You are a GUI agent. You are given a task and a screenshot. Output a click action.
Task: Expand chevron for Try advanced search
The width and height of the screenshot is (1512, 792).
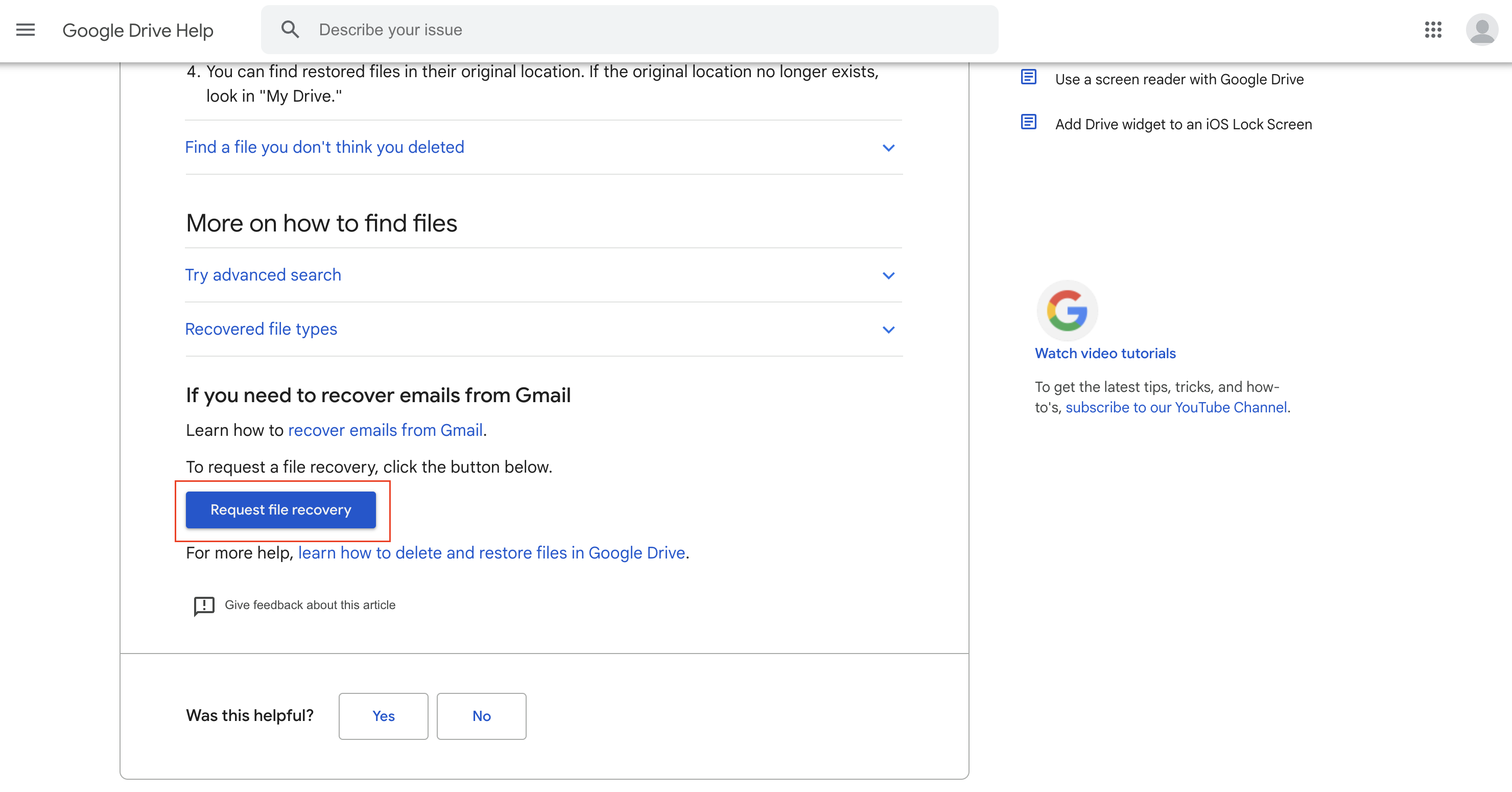[888, 275]
